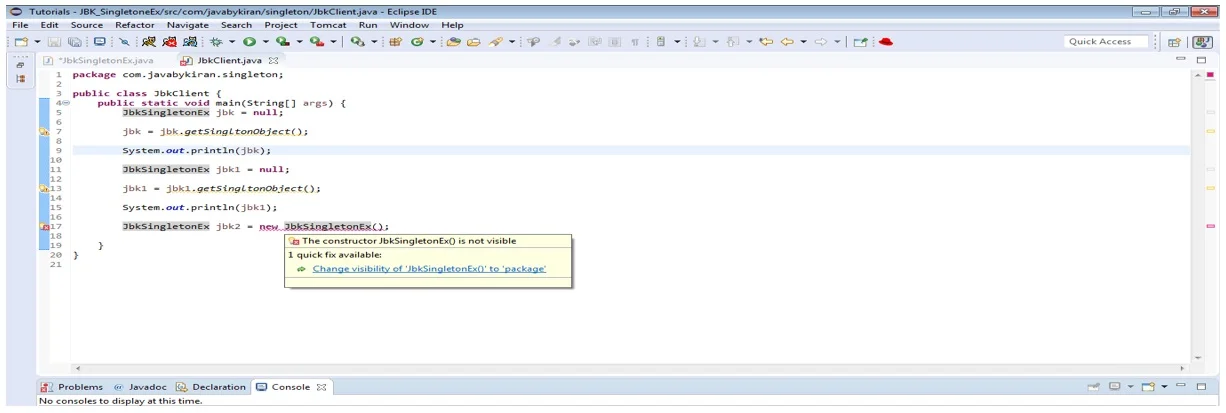Click the New Java Package icon
The width and height of the screenshot is (1226, 413).
[395, 42]
